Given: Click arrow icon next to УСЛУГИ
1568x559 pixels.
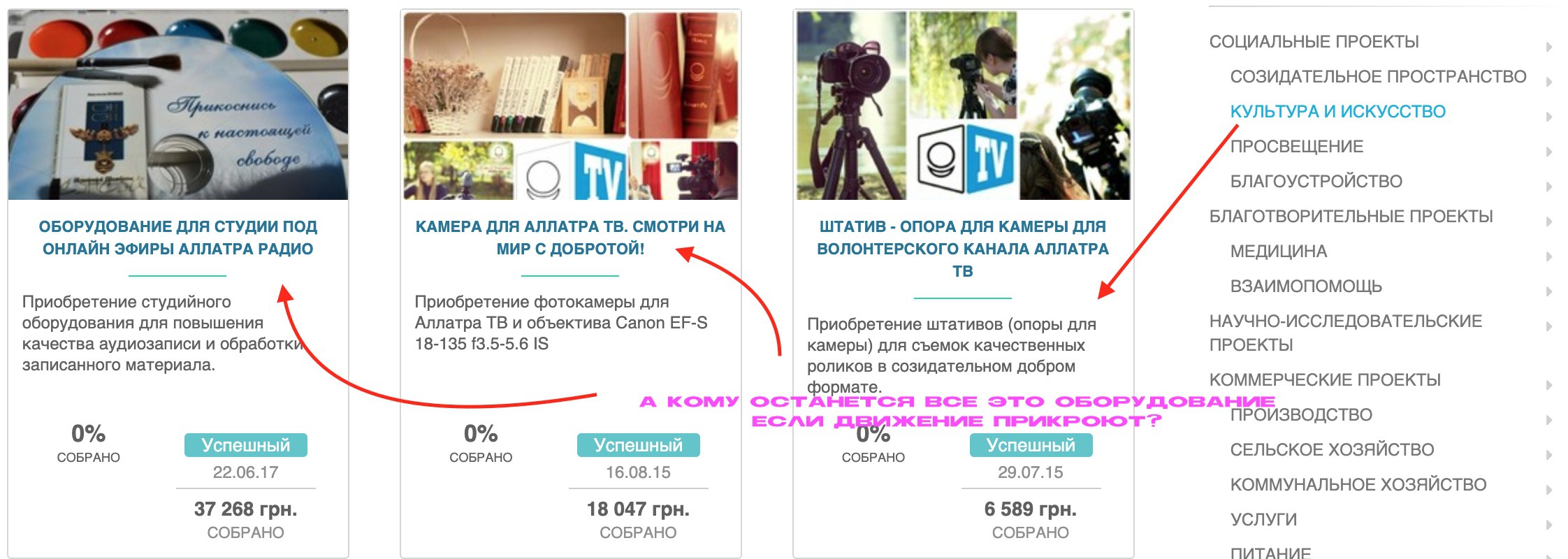Looking at the screenshot, I should click(1549, 525).
